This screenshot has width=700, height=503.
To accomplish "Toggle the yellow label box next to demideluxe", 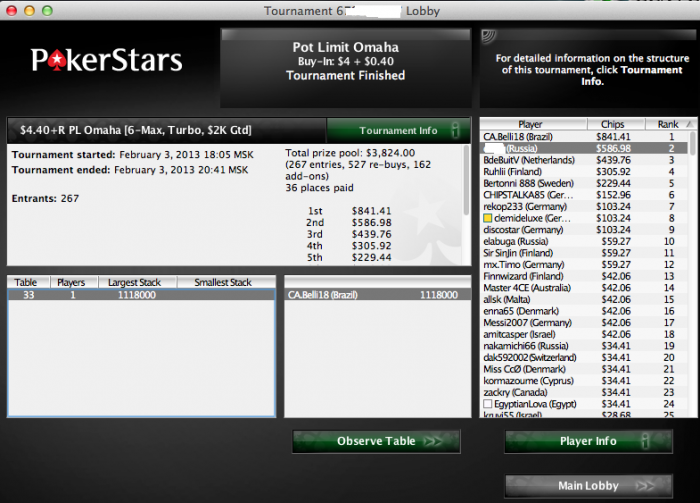I will pos(488,218).
